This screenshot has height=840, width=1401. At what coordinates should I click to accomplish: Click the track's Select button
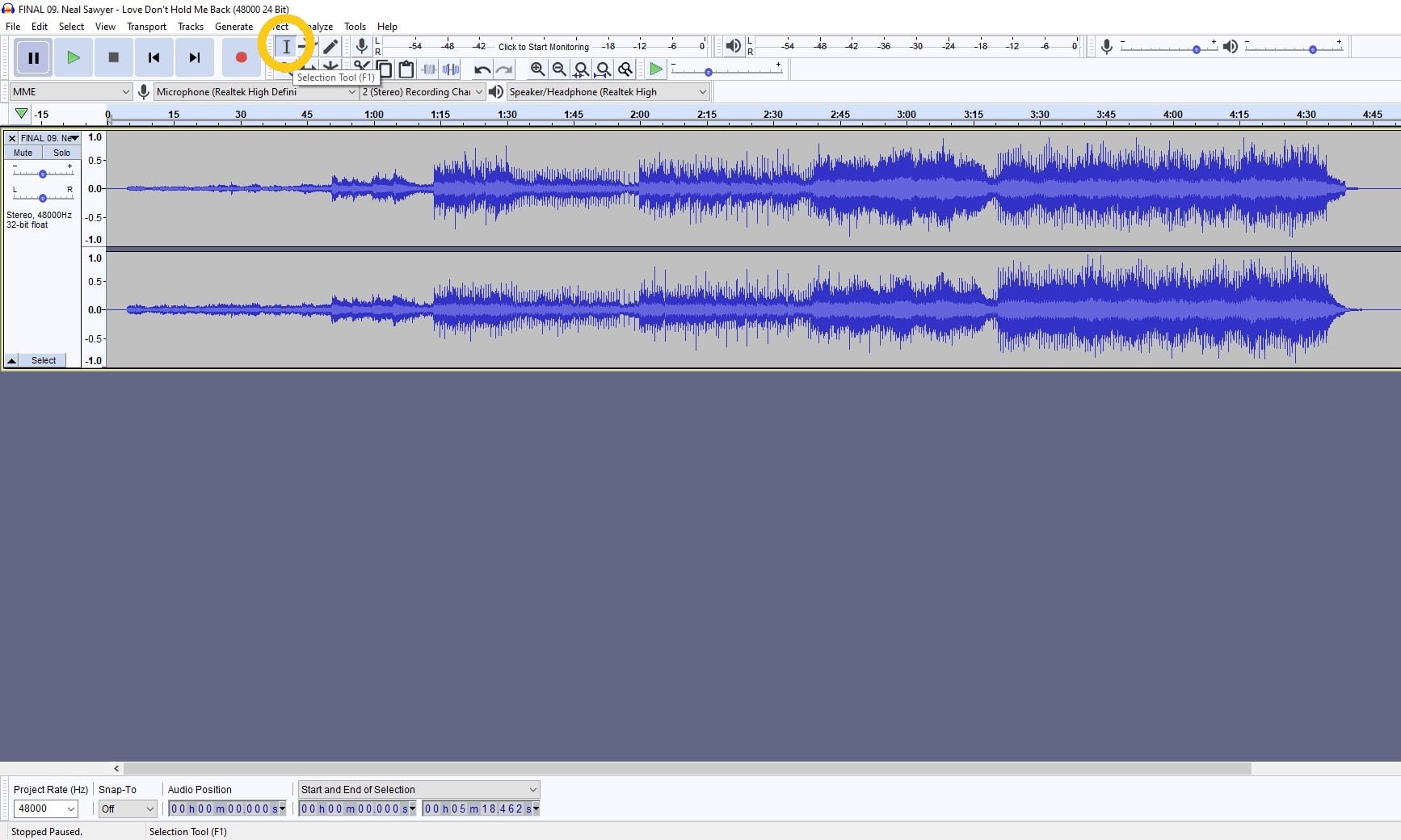click(42, 360)
